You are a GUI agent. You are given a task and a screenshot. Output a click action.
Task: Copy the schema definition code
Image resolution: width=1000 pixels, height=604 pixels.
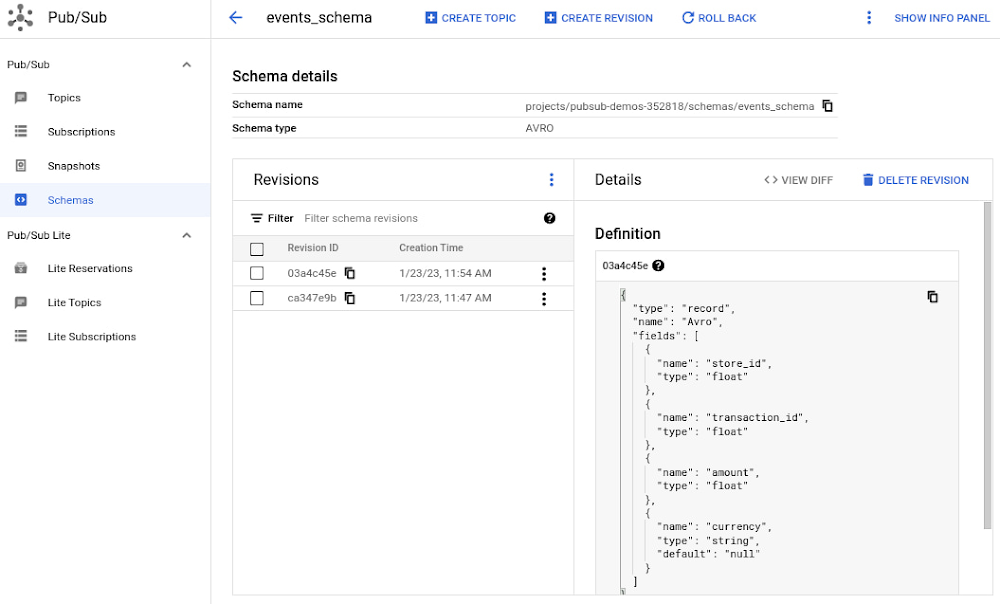click(932, 297)
